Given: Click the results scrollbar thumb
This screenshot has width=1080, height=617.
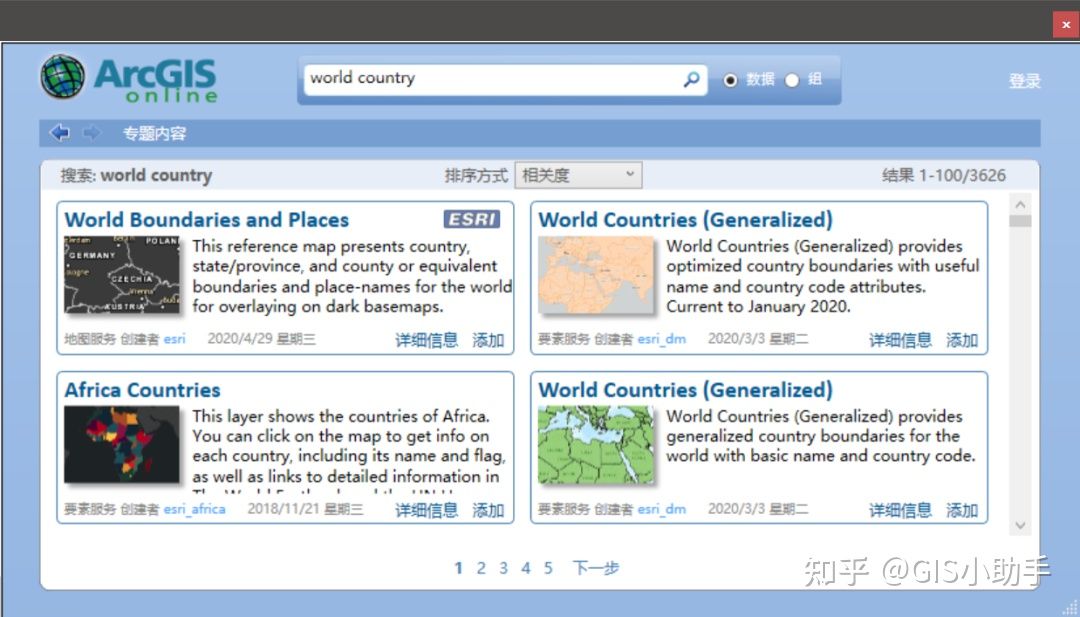Looking at the screenshot, I should [x=1020, y=221].
